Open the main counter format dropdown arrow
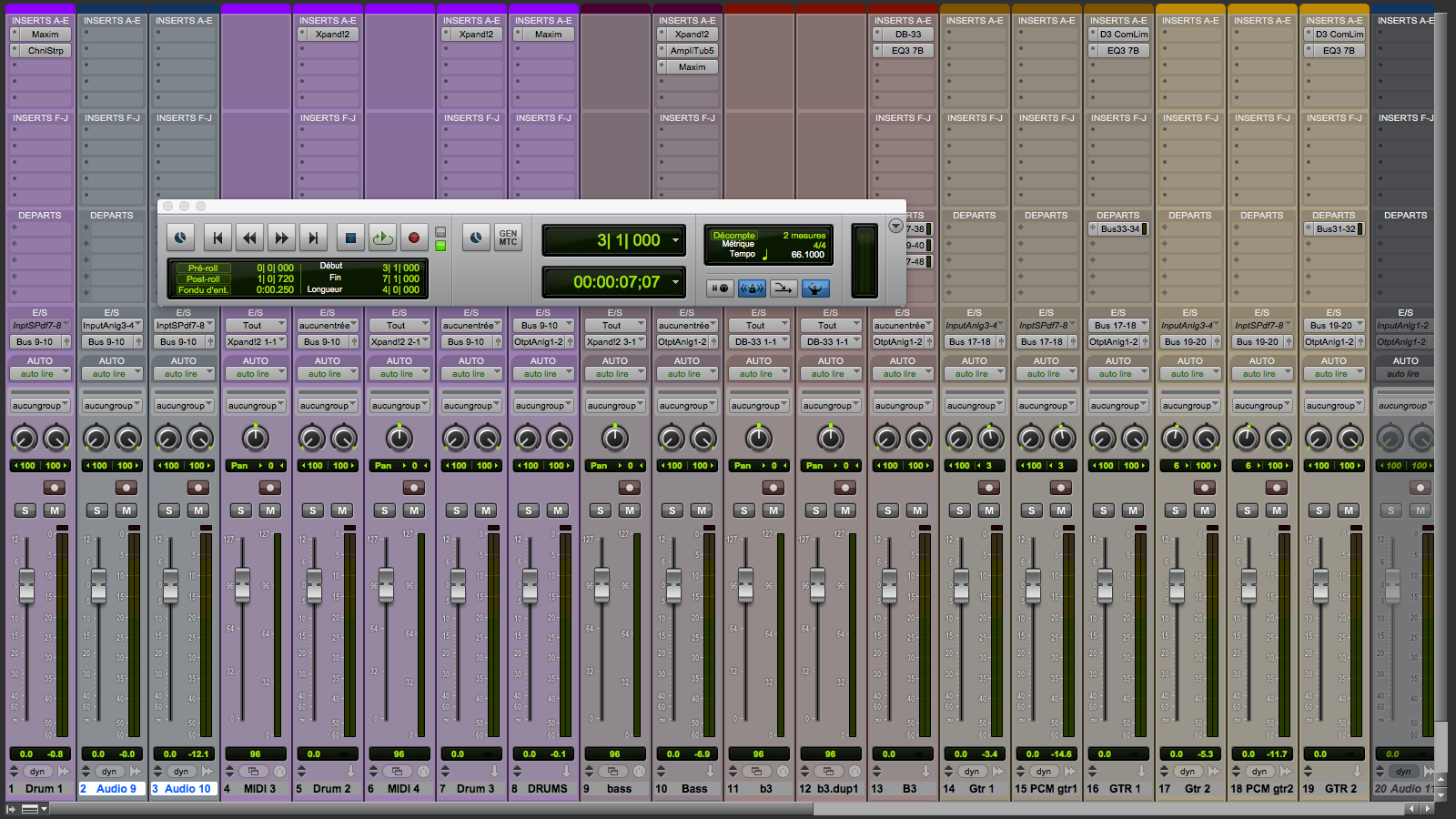 click(675, 240)
